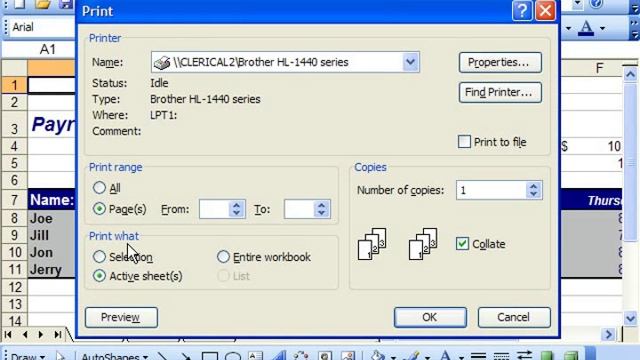Click the vertical scrollbar down arrow
This screenshot has width=640, height=360.
point(630,318)
